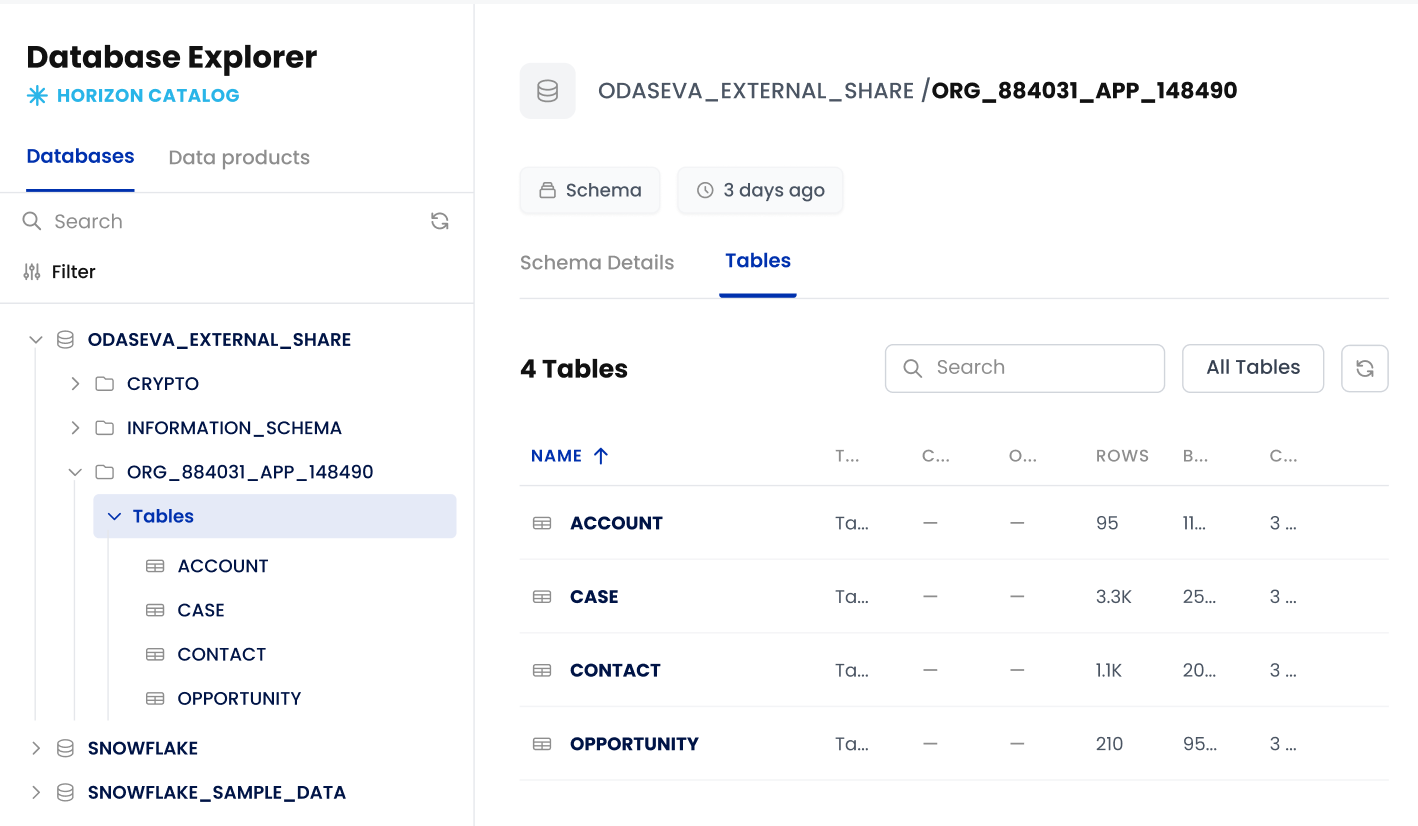This screenshot has width=1418, height=826.
Task: Click the ORG_884031_APP_148490 folder icon in tree
Action: coord(104,472)
